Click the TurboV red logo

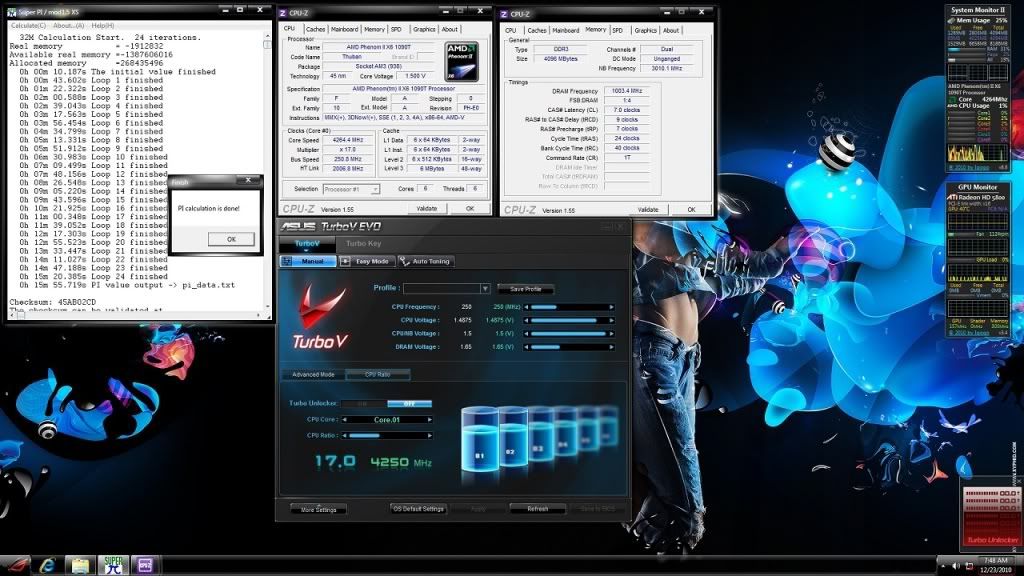320,318
